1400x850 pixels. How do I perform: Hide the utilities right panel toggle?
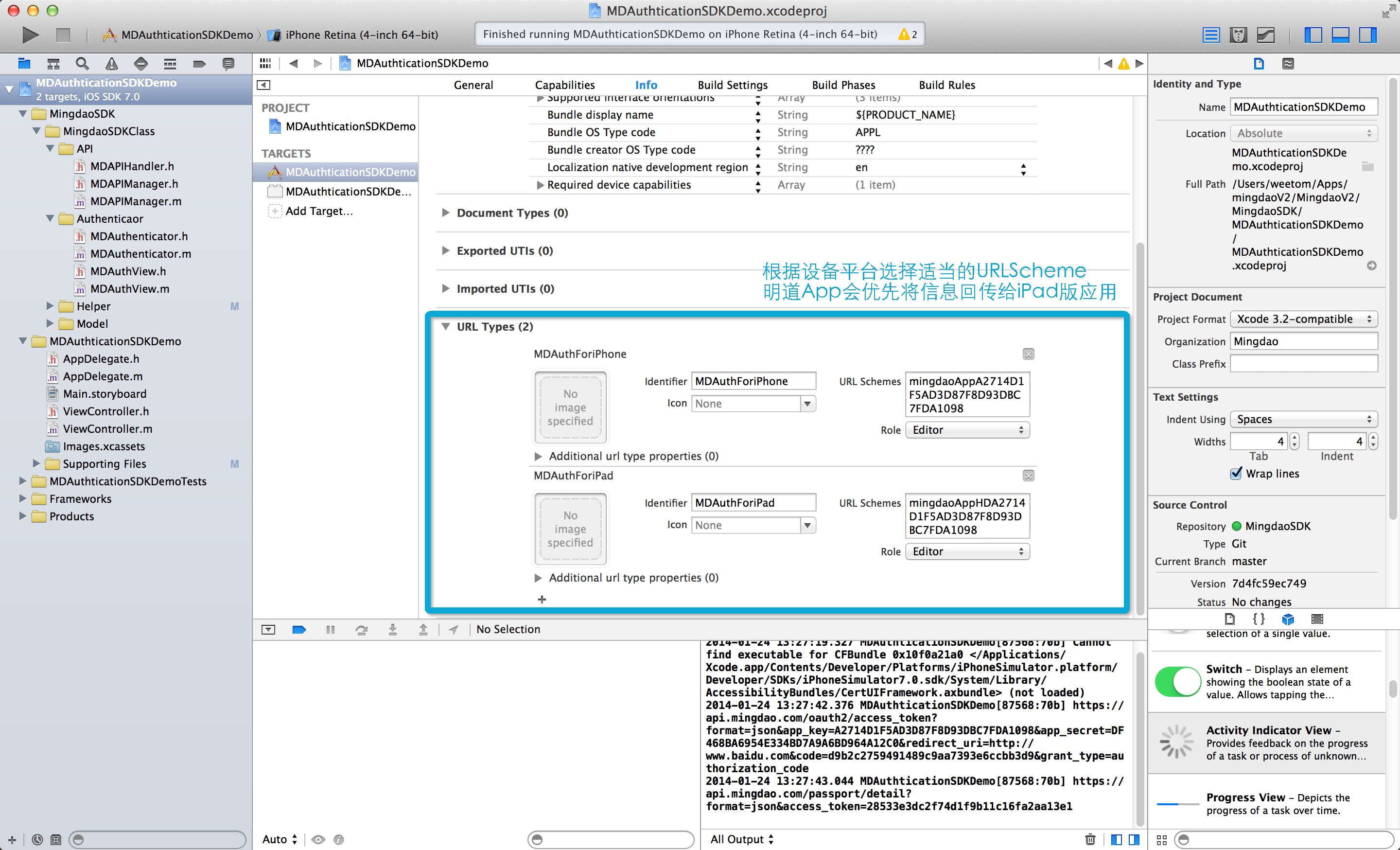click(x=1367, y=35)
